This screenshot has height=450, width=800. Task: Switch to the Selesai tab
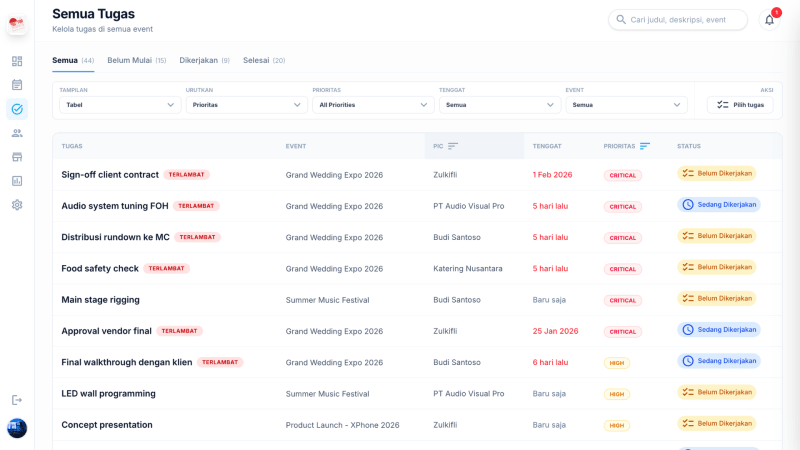tap(264, 60)
